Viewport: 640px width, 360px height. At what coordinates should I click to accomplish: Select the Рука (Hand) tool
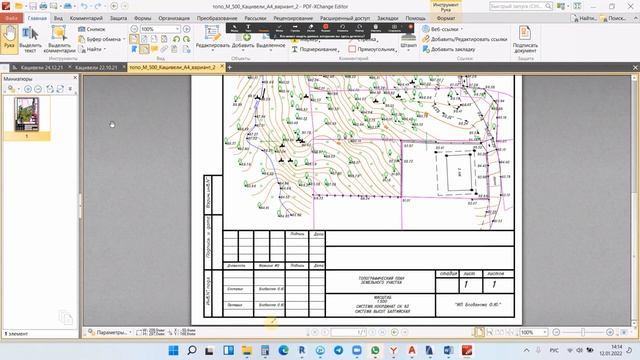pos(9,39)
